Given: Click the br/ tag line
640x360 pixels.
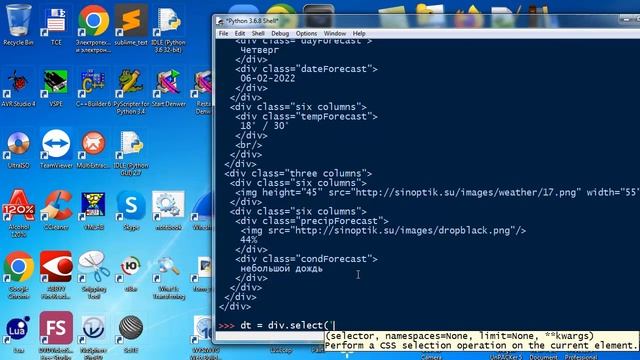Looking at the screenshot, I should [249, 145].
